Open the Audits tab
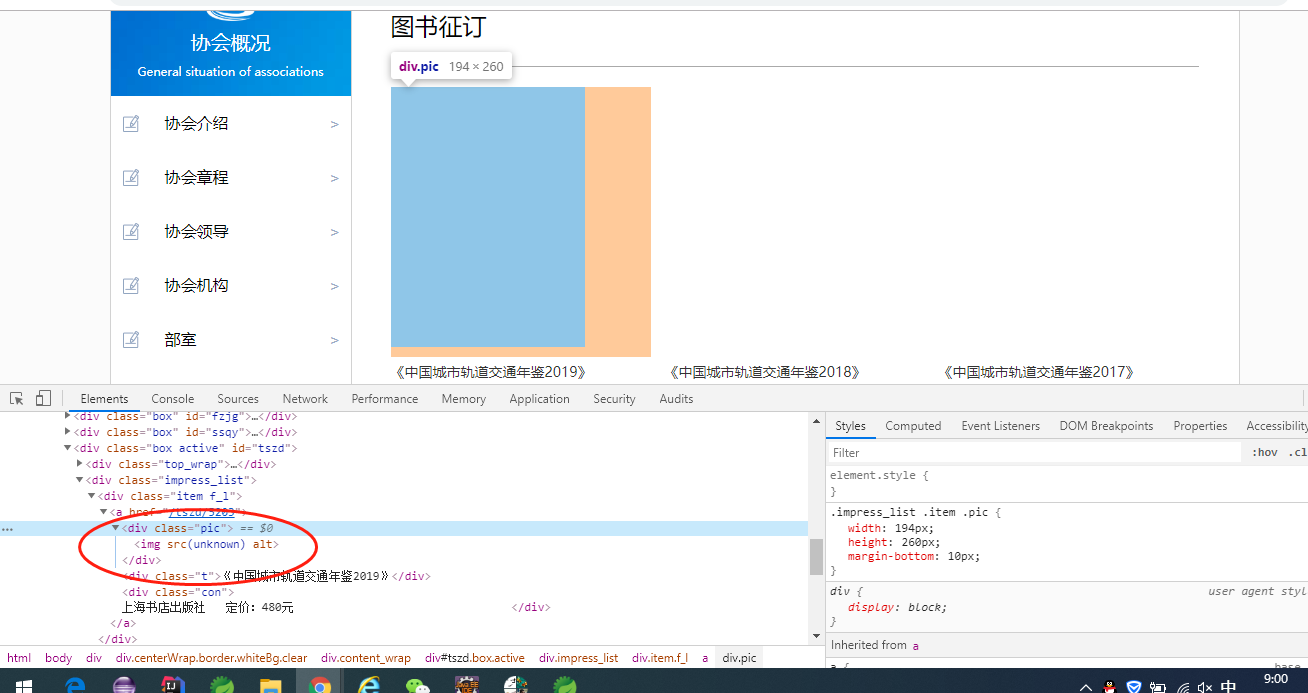Image resolution: width=1308 pixels, height=693 pixels. pyautogui.click(x=676, y=398)
